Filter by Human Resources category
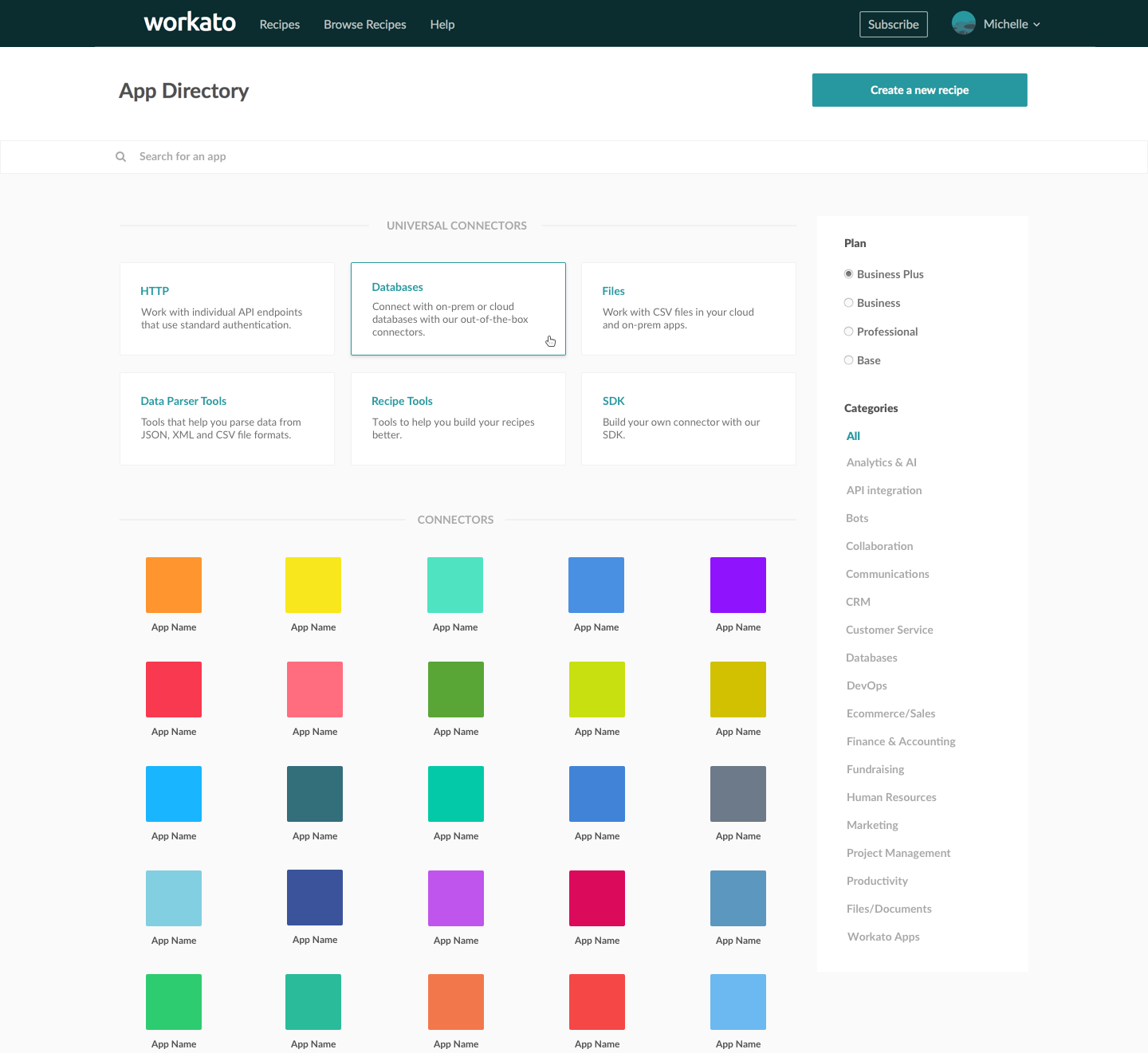The image size is (1148, 1053). (891, 797)
